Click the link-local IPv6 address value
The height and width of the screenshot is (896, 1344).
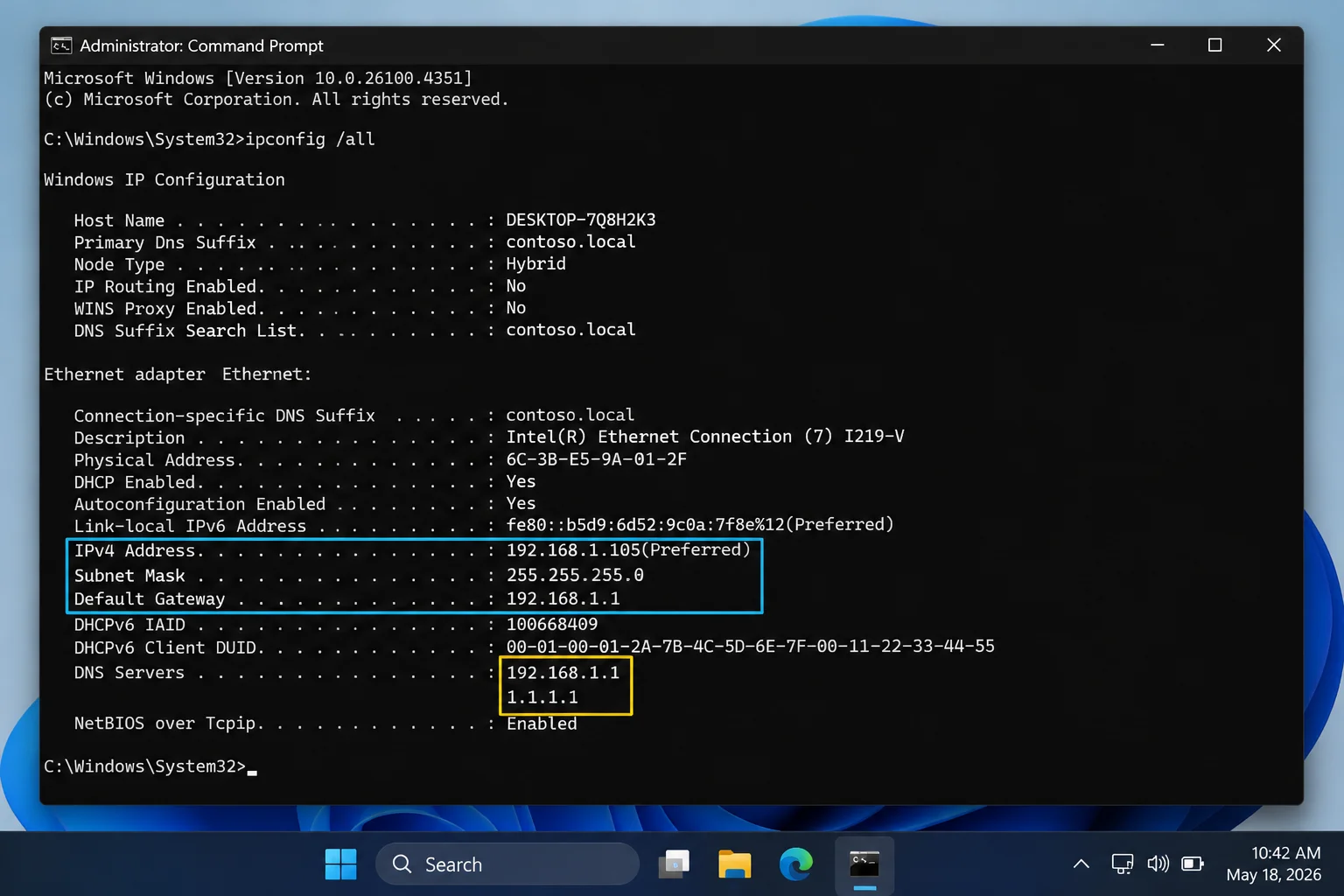(x=700, y=524)
